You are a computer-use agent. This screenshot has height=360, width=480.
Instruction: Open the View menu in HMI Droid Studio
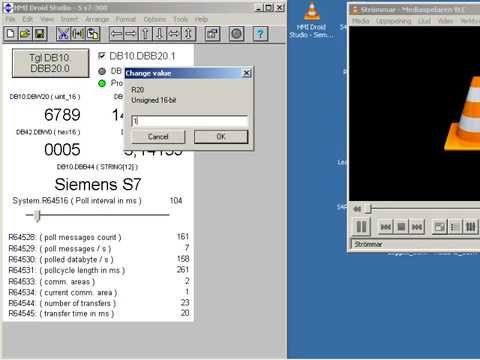point(47,19)
